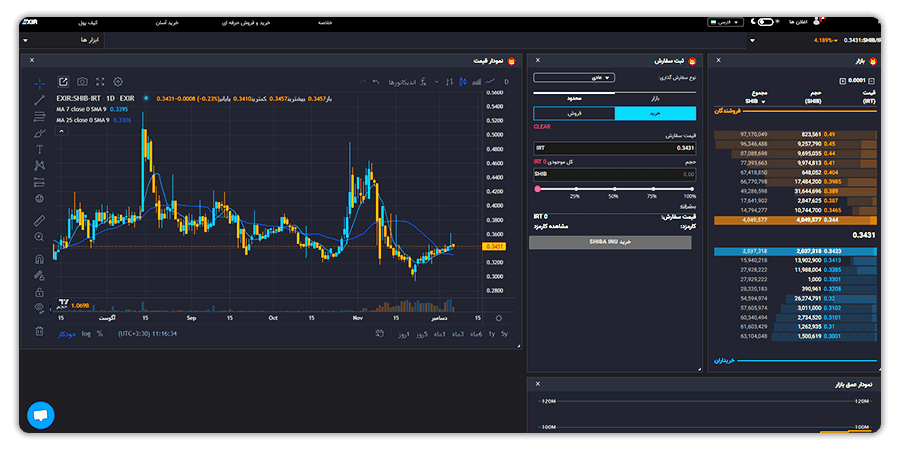Click the buy SHIBA INU submit button

[610, 242]
